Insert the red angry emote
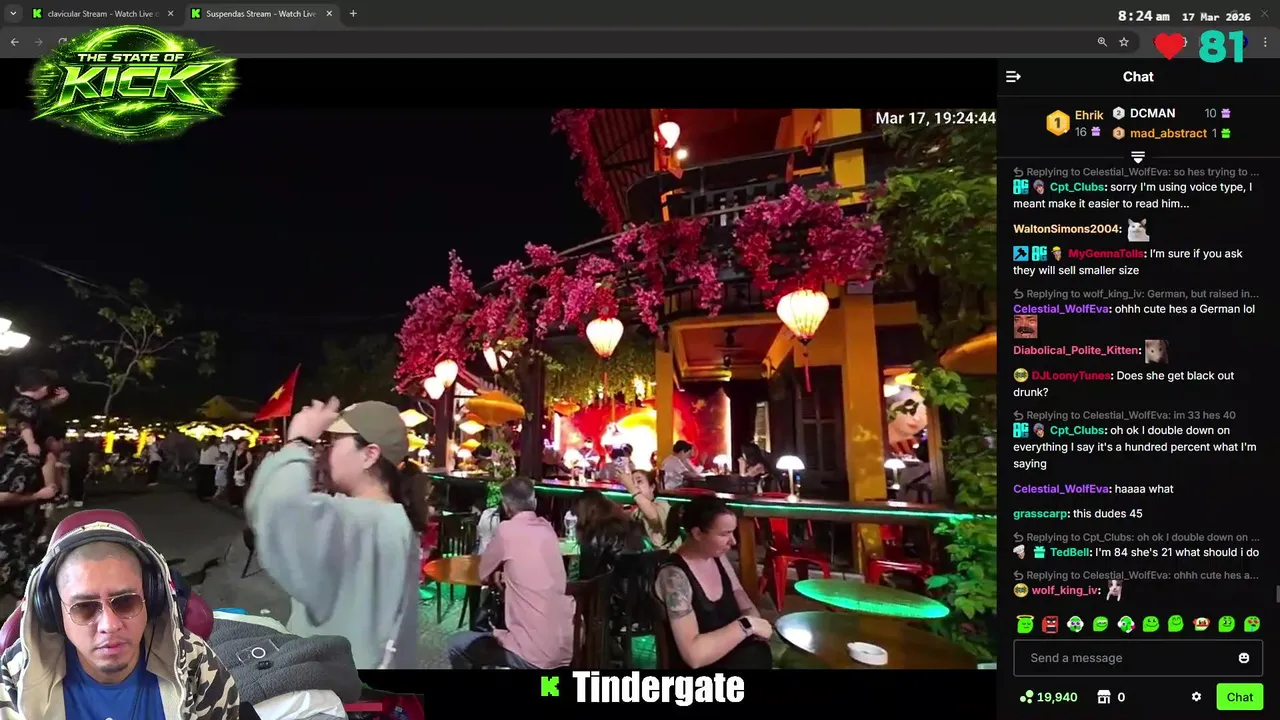This screenshot has height=720, width=1280. [1050, 624]
